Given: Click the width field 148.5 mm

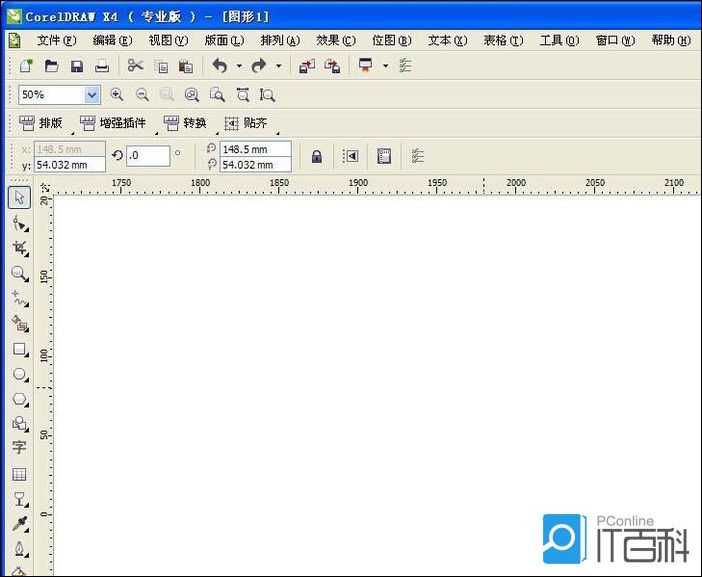Looking at the screenshot, I should [x=256, y=149].
